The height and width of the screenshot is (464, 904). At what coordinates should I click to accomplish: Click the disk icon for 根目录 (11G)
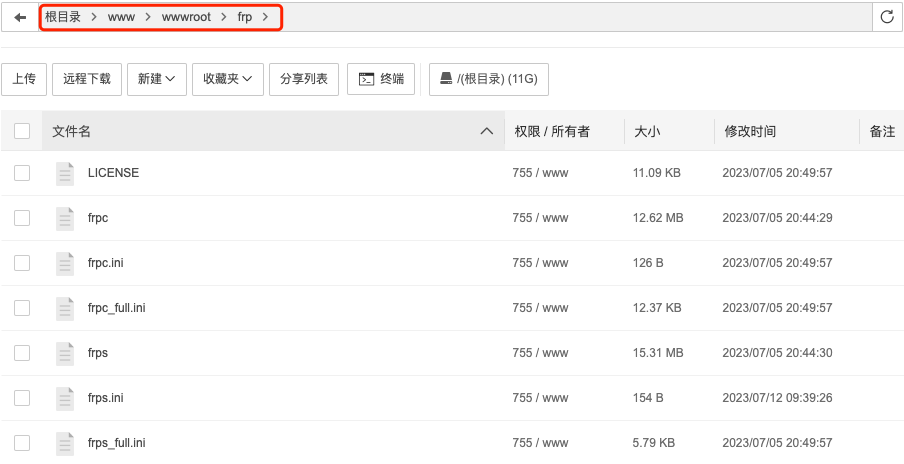pyautogui.click(x=446, y=79)
